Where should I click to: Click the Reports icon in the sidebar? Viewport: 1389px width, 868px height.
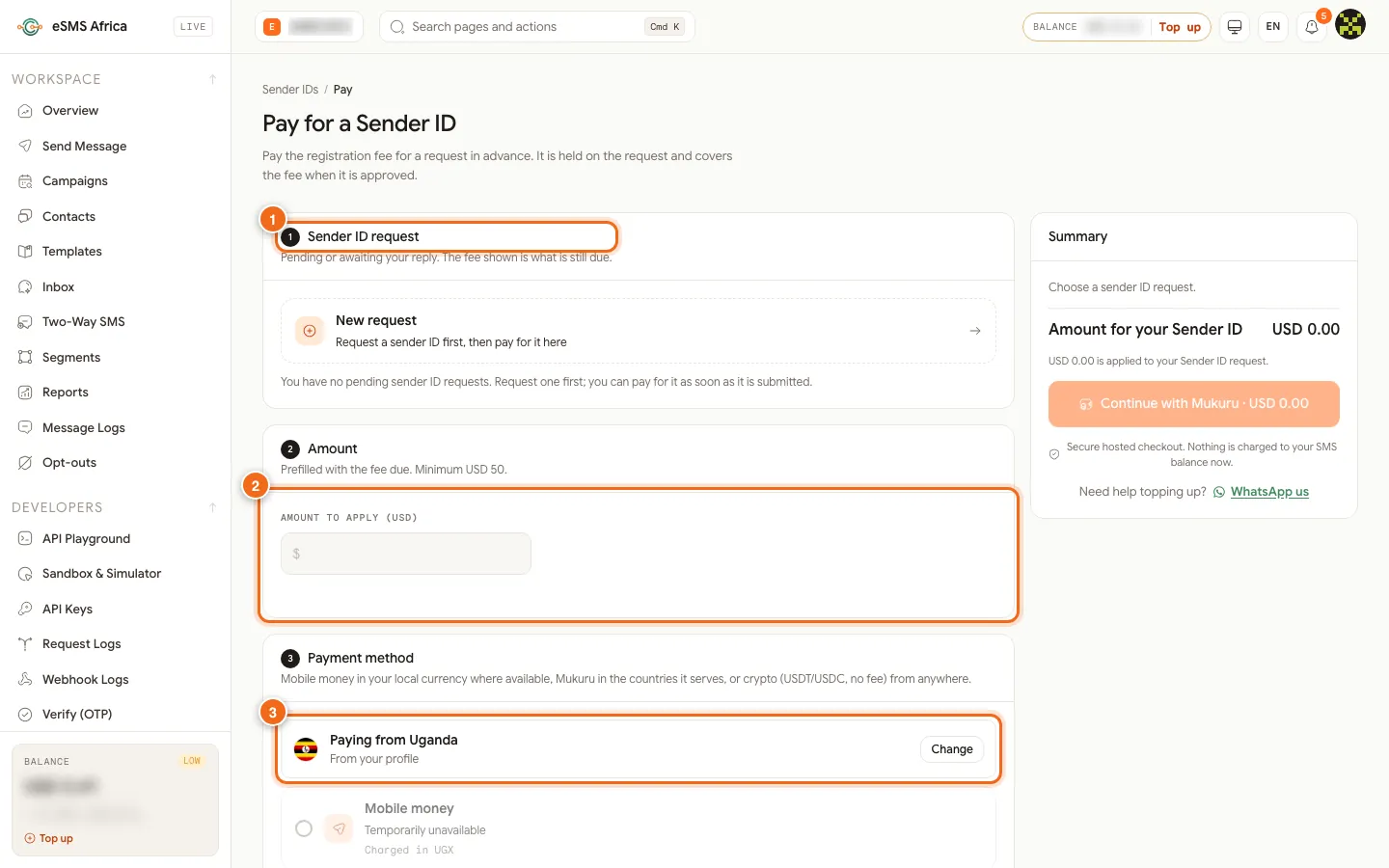pyautogui.click(x=25, y=393)
